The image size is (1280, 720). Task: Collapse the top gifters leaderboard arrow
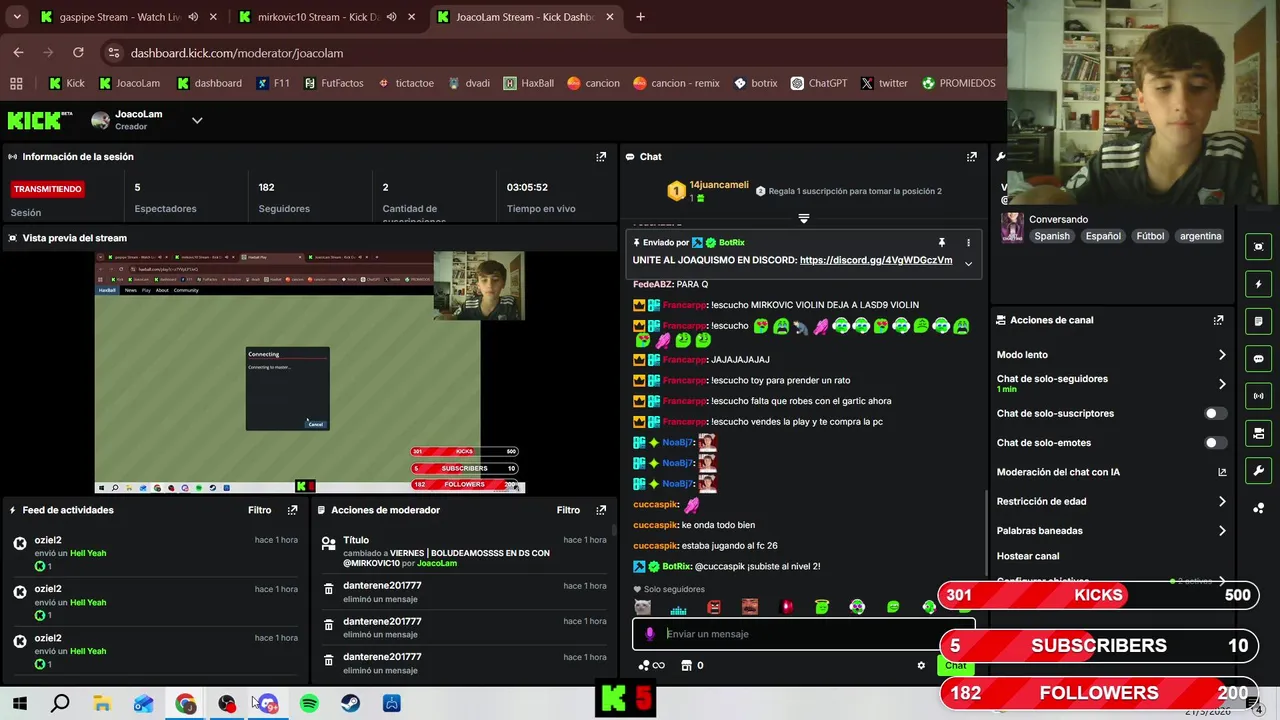tap(804, 218)
